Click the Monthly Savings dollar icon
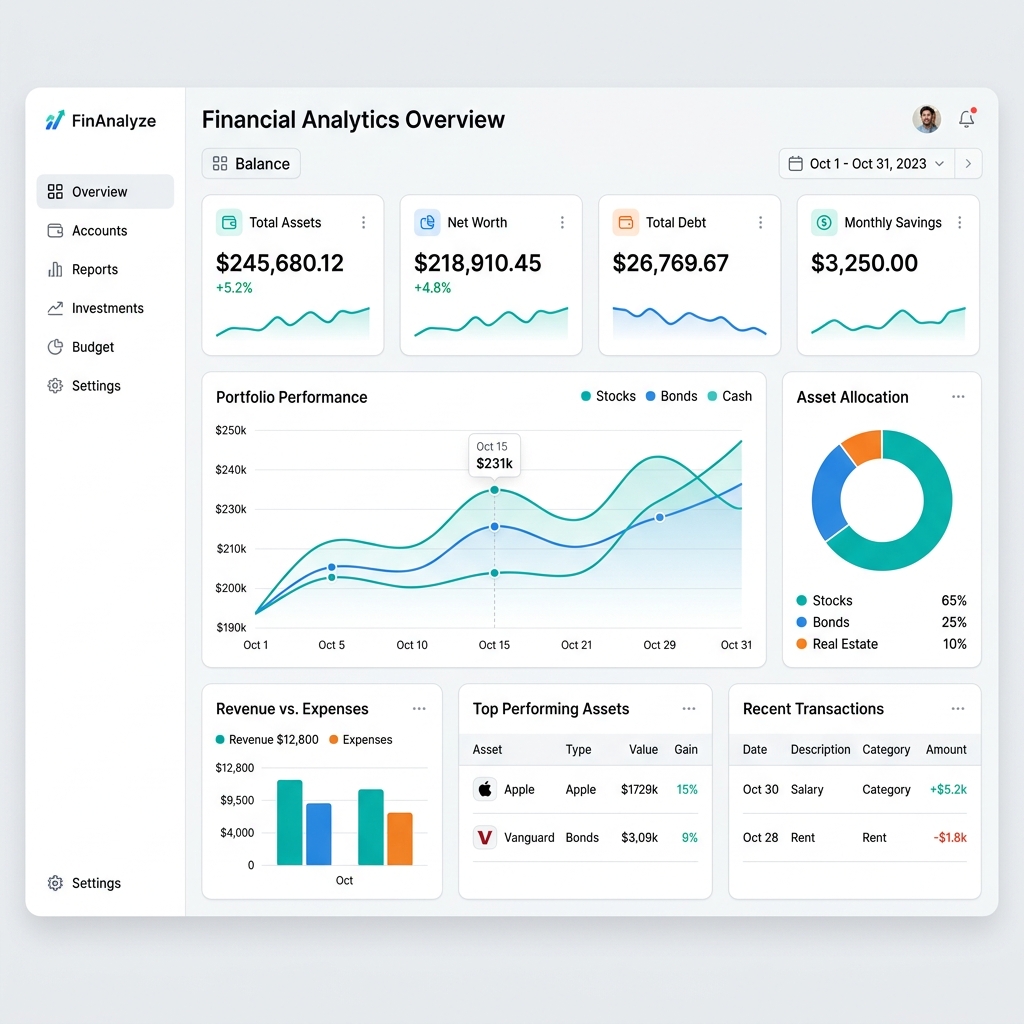 824,223
